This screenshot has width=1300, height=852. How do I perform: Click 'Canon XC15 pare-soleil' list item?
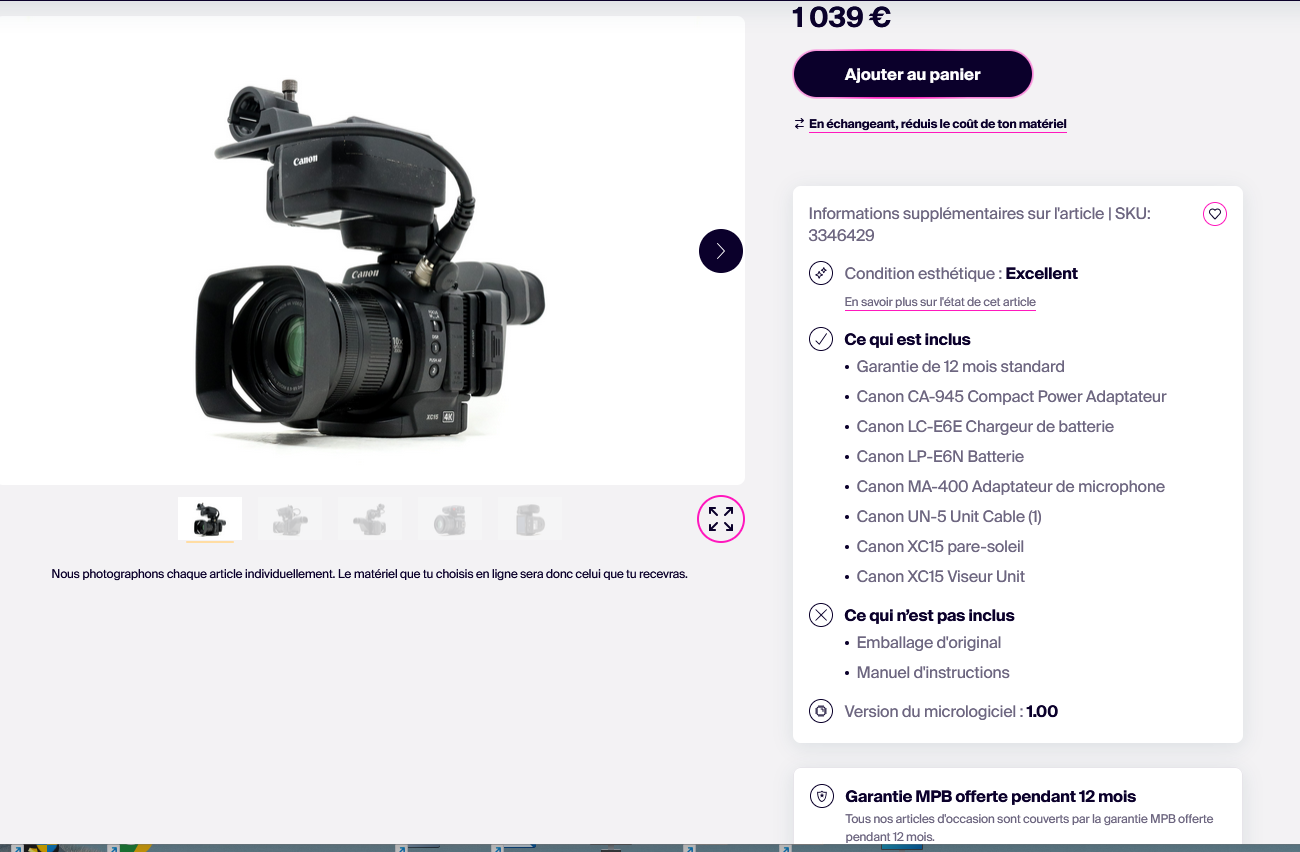(x=940, y=547)
